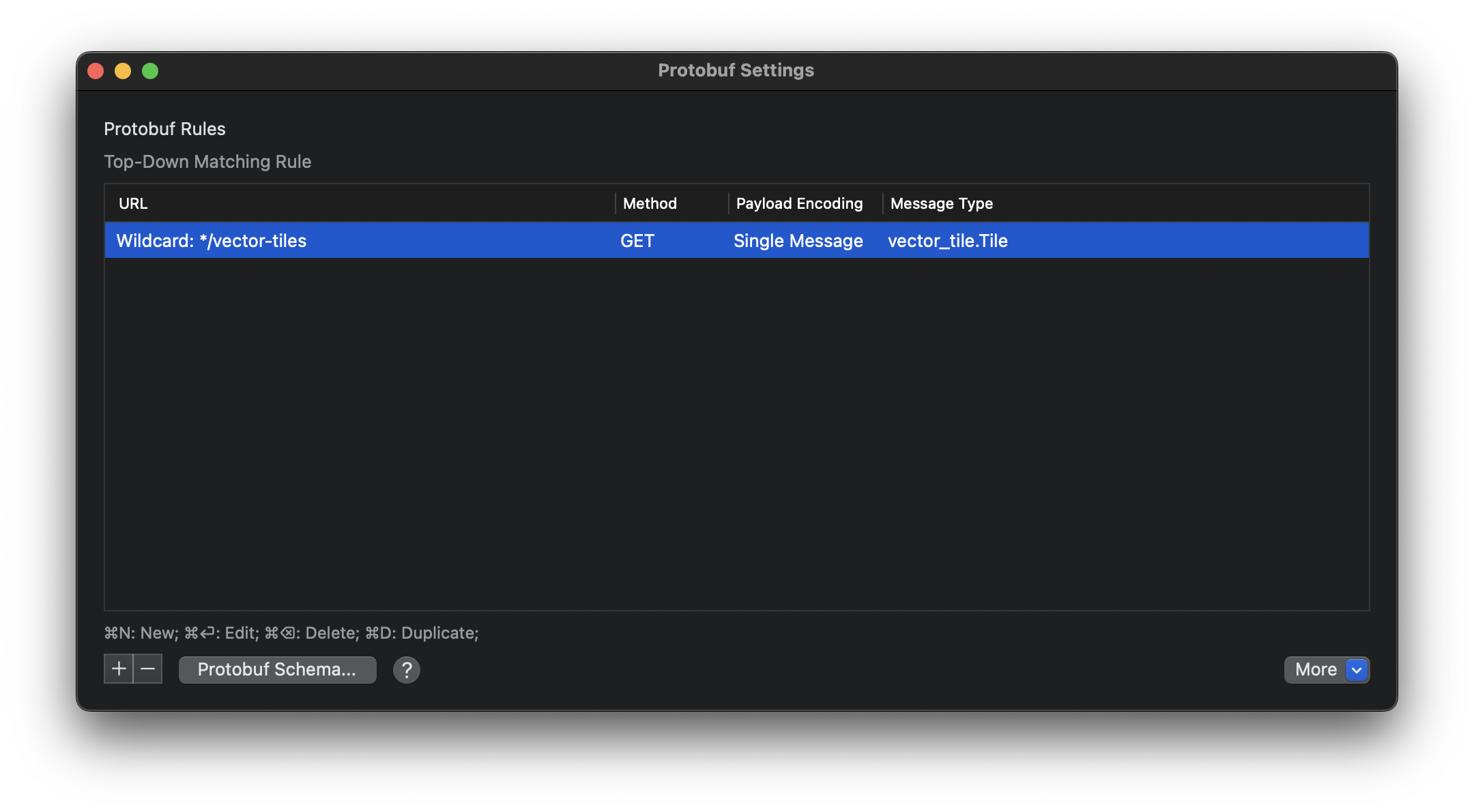Add a new protobuf rule with the plus icon
This screenshot has width=1474, height=812.
pyautogui.click(x=117, y=669)
